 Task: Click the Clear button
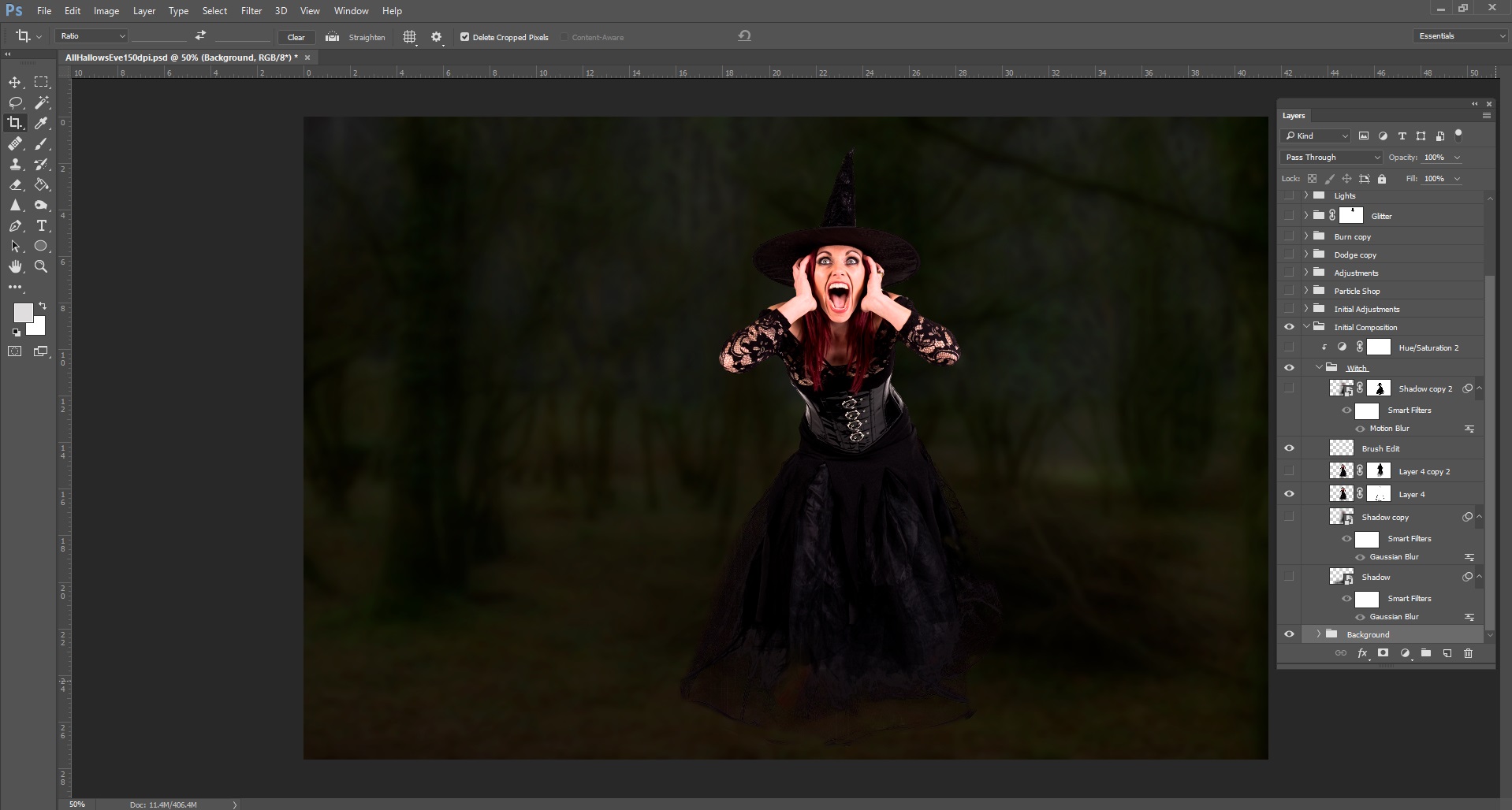point(296,37)
